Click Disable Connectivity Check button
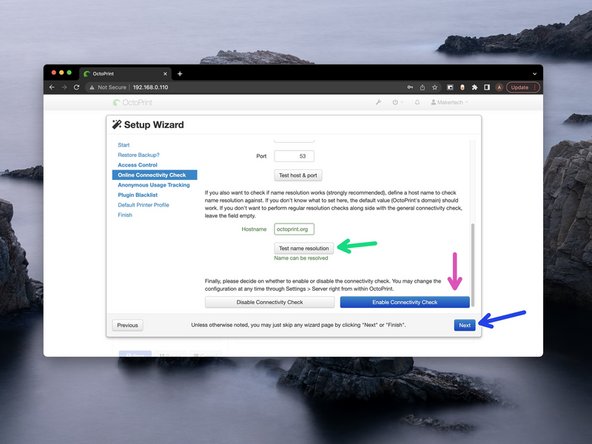The image size is (592, 444). 270,302
